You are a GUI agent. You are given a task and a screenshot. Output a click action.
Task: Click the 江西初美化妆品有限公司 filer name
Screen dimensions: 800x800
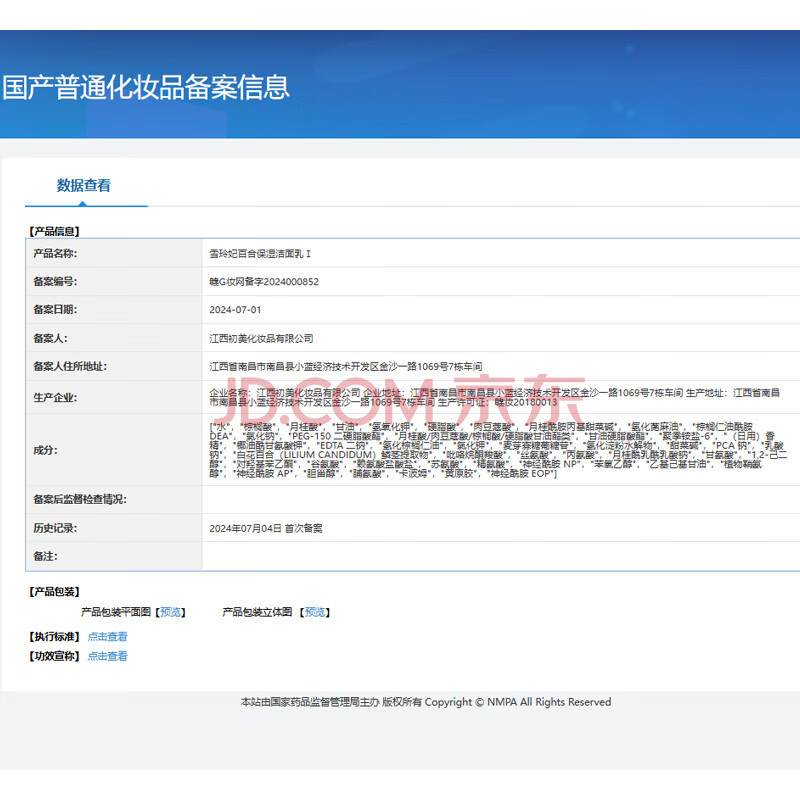click(x=261, y=339)
